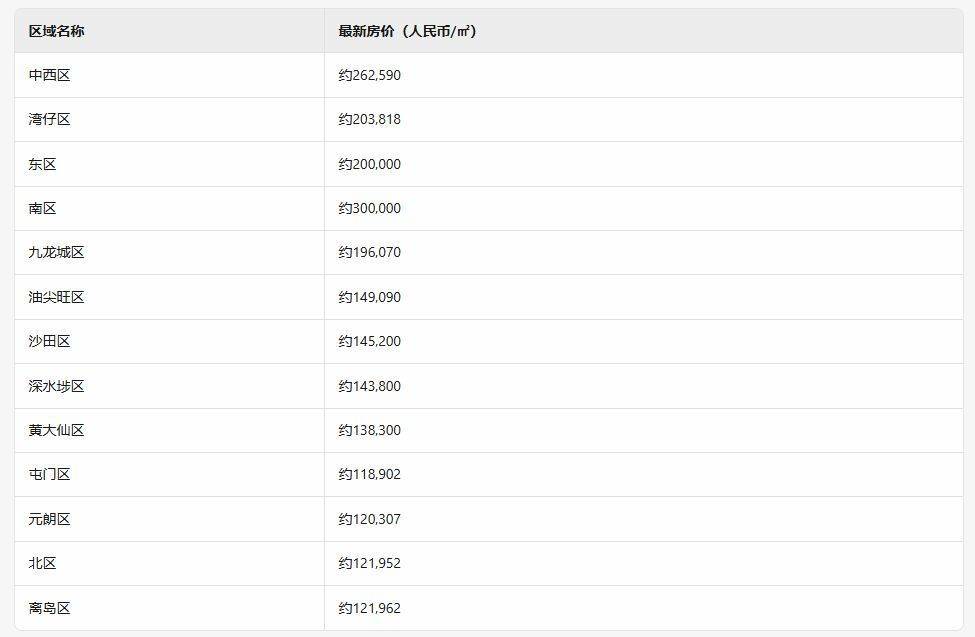
Task: Click the 九龙城区 district cell
Action: [57, 252]
